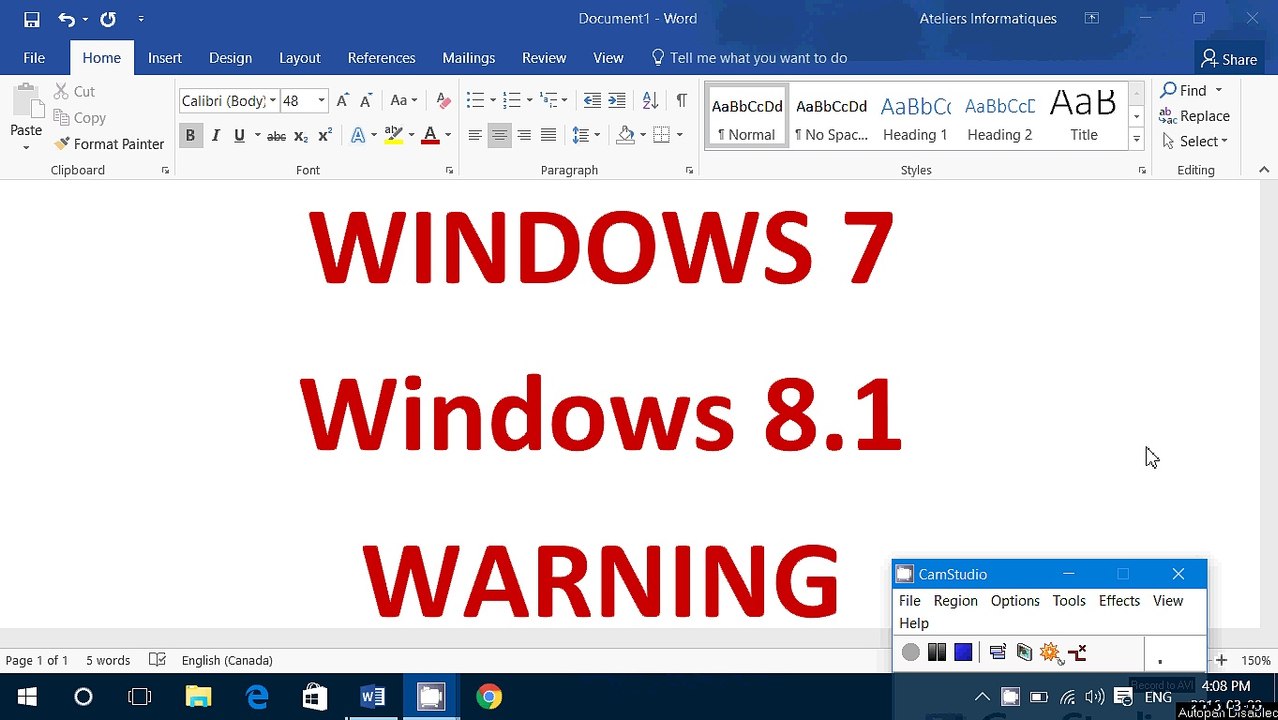The height and width of the screenshot is (720, 1278).
Task: Open the font name combo box
Action: coord(228,101)
